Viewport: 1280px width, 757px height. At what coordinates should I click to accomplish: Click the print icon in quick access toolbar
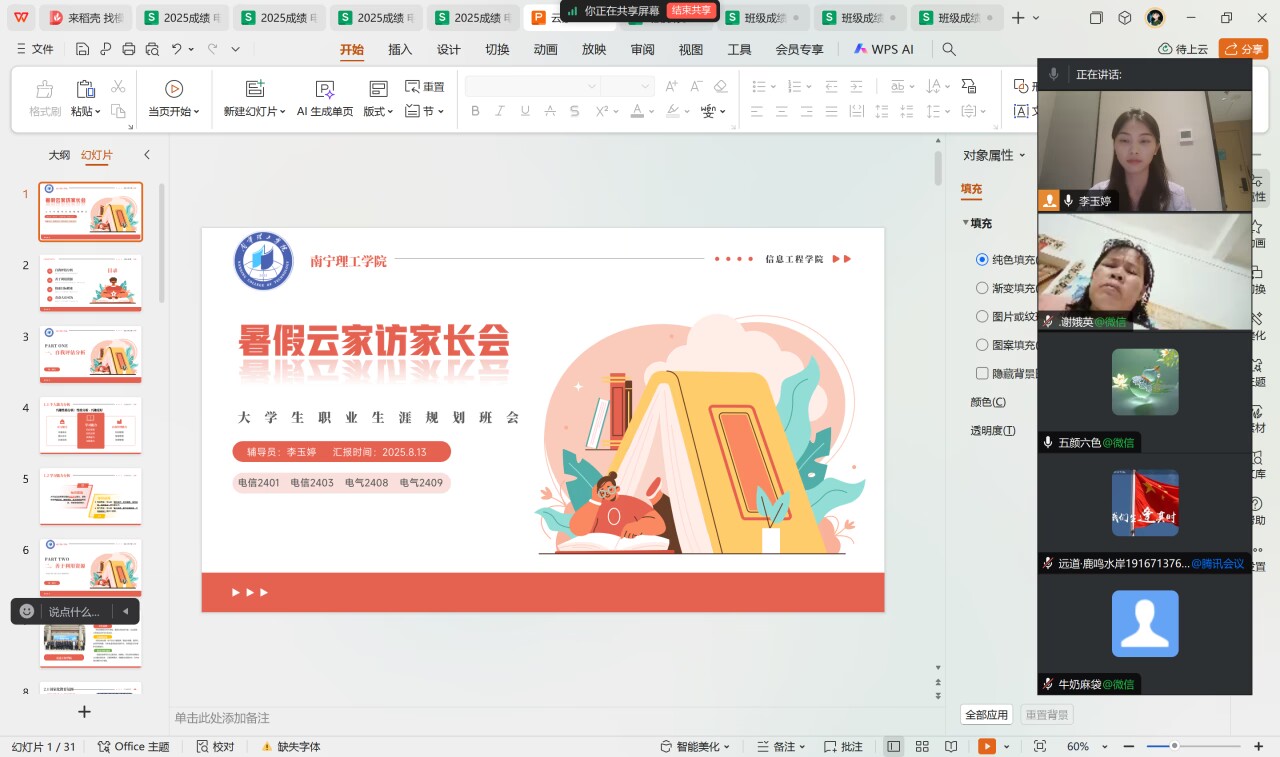pyautogui.click(x=128, y=49)
